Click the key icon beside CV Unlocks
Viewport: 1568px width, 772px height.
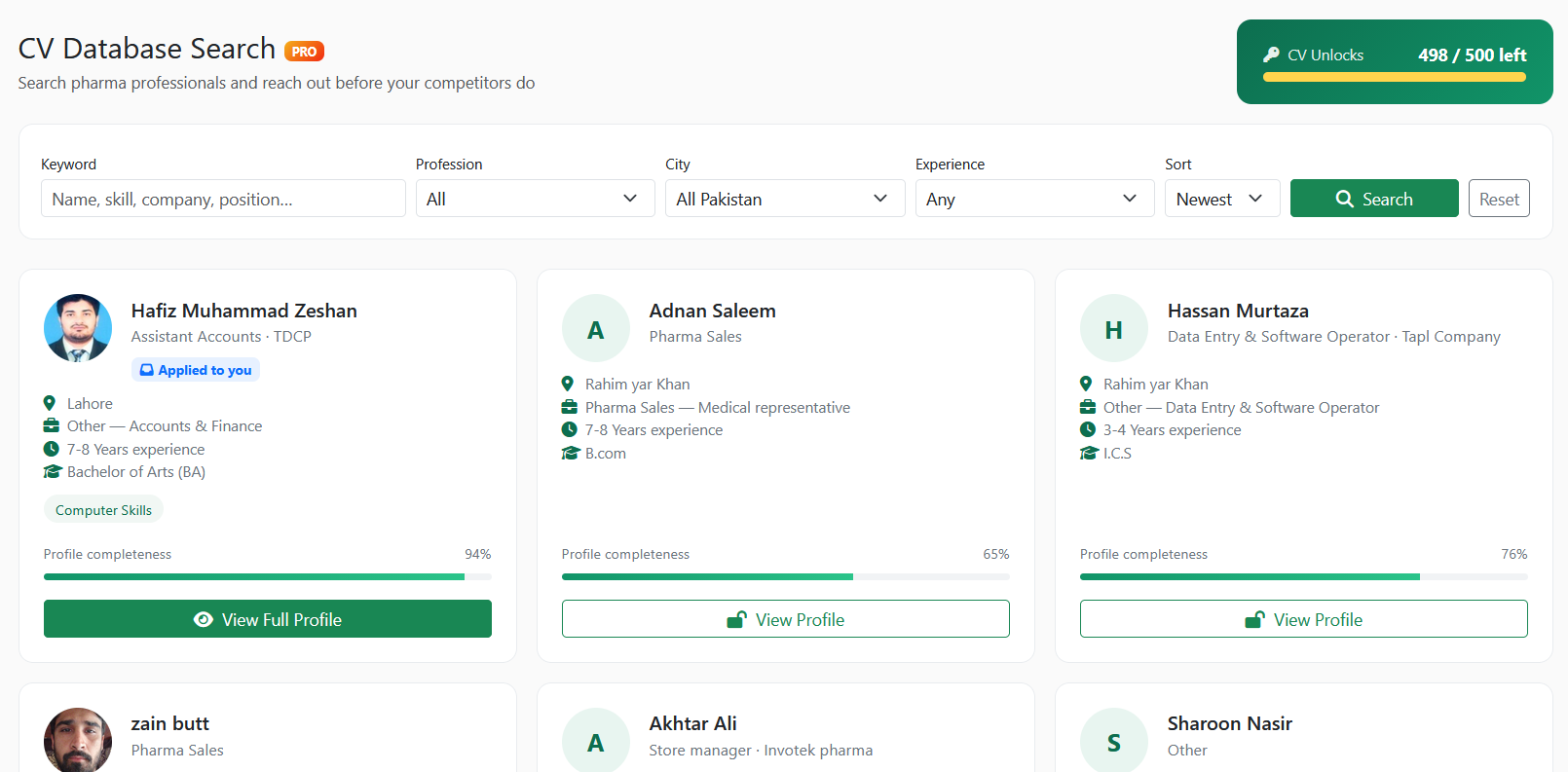1271,55
